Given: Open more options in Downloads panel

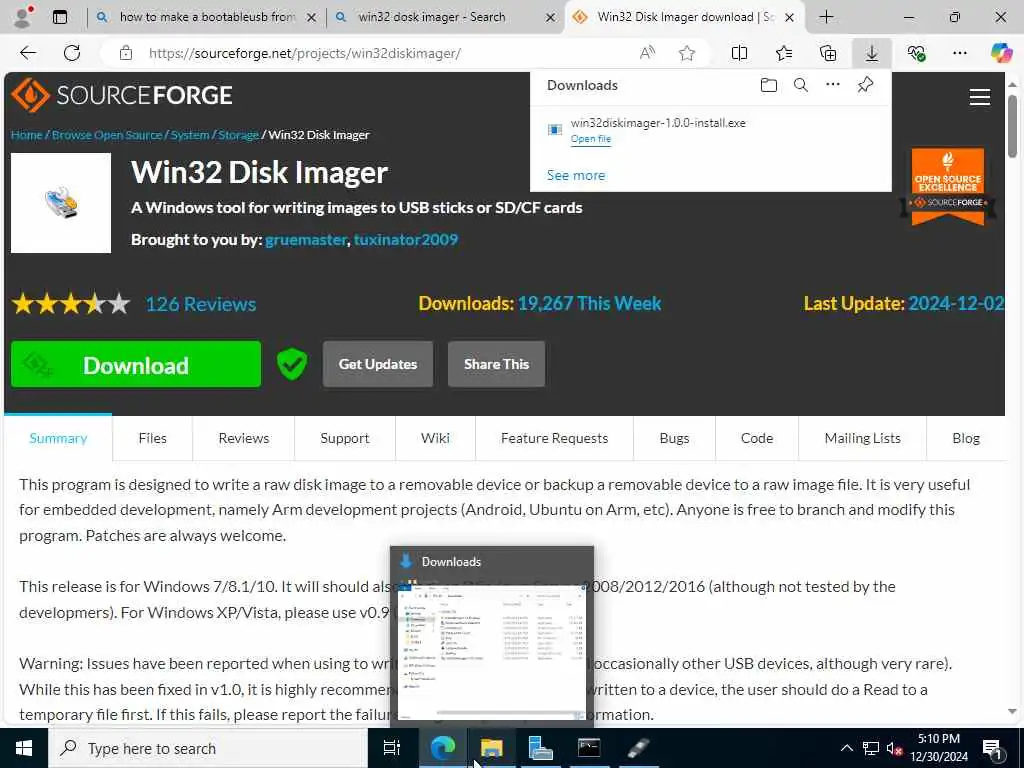Looking at the screenshot, I should [x=833, y=84].
